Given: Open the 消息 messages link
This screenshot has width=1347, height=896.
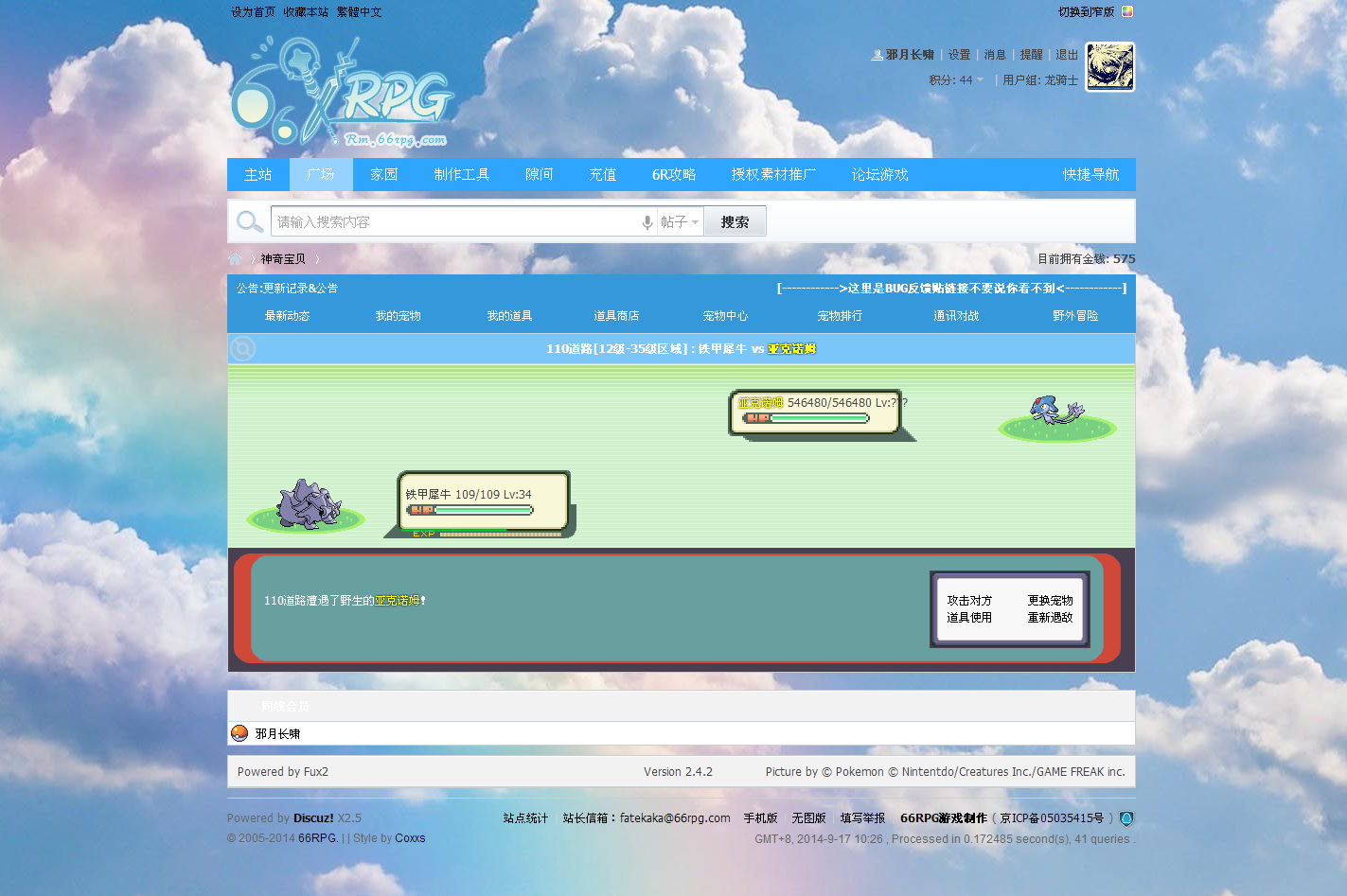Looking at the screenshot, I should 995,55.
